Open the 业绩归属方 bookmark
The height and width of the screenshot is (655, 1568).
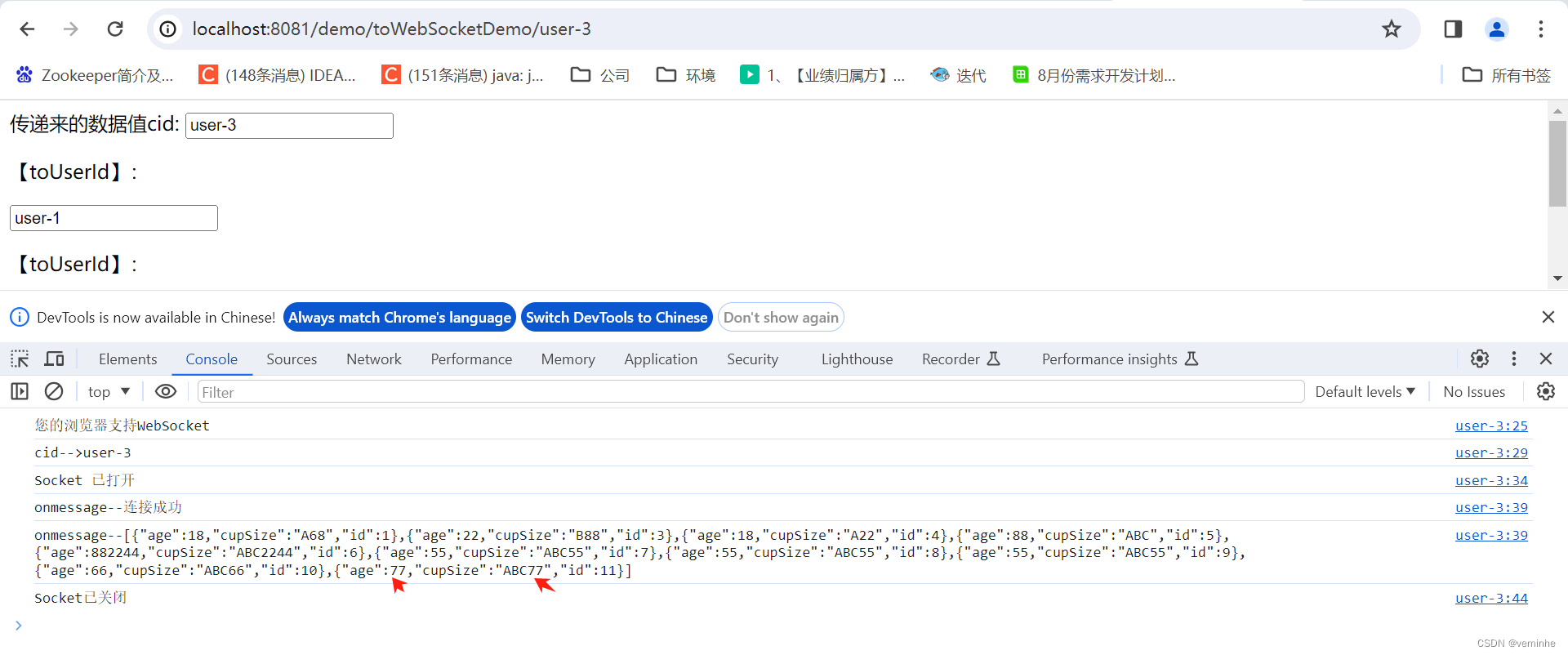822,75
